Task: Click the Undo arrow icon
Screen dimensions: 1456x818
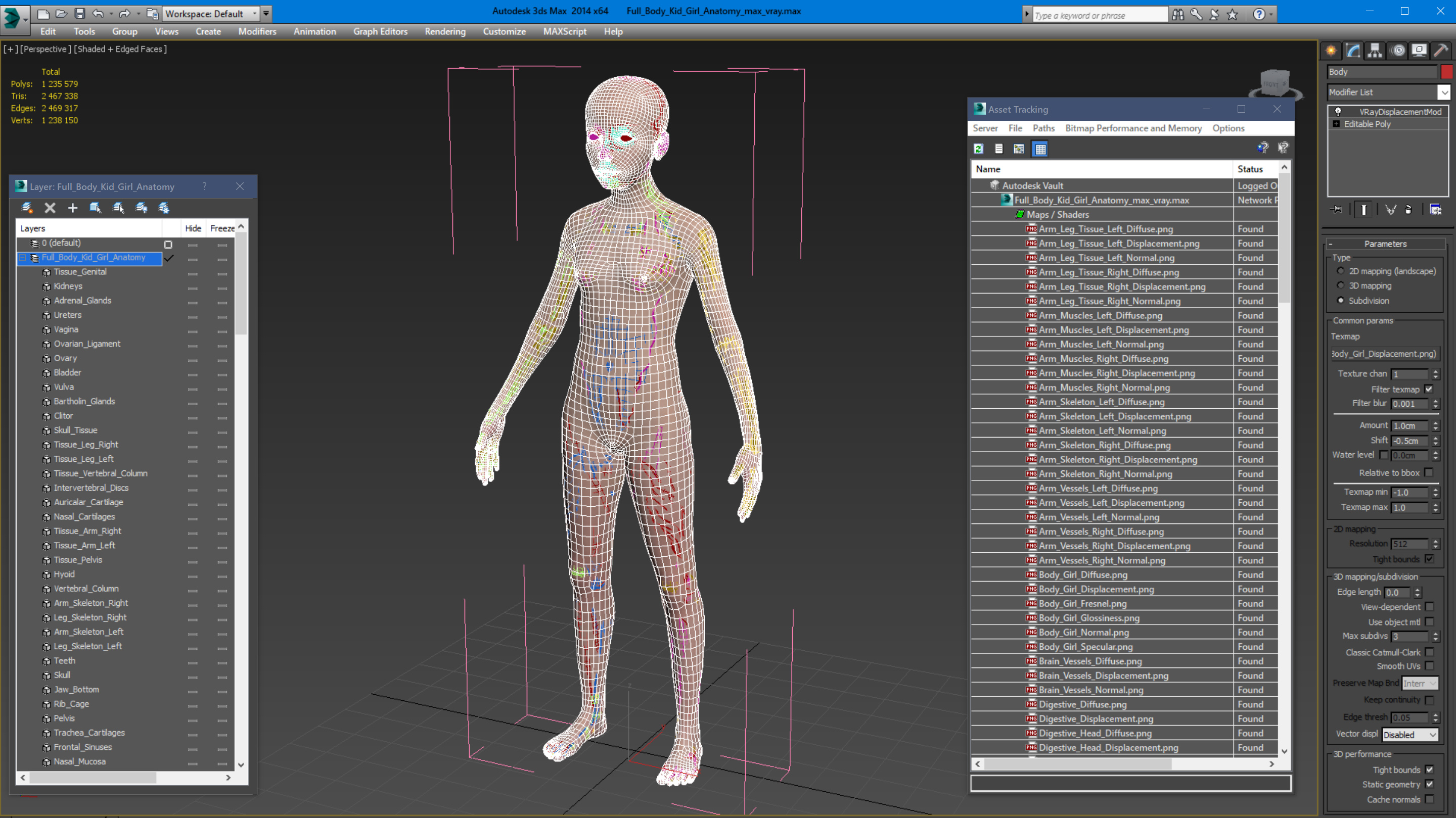Action: [x=99, y=14]
